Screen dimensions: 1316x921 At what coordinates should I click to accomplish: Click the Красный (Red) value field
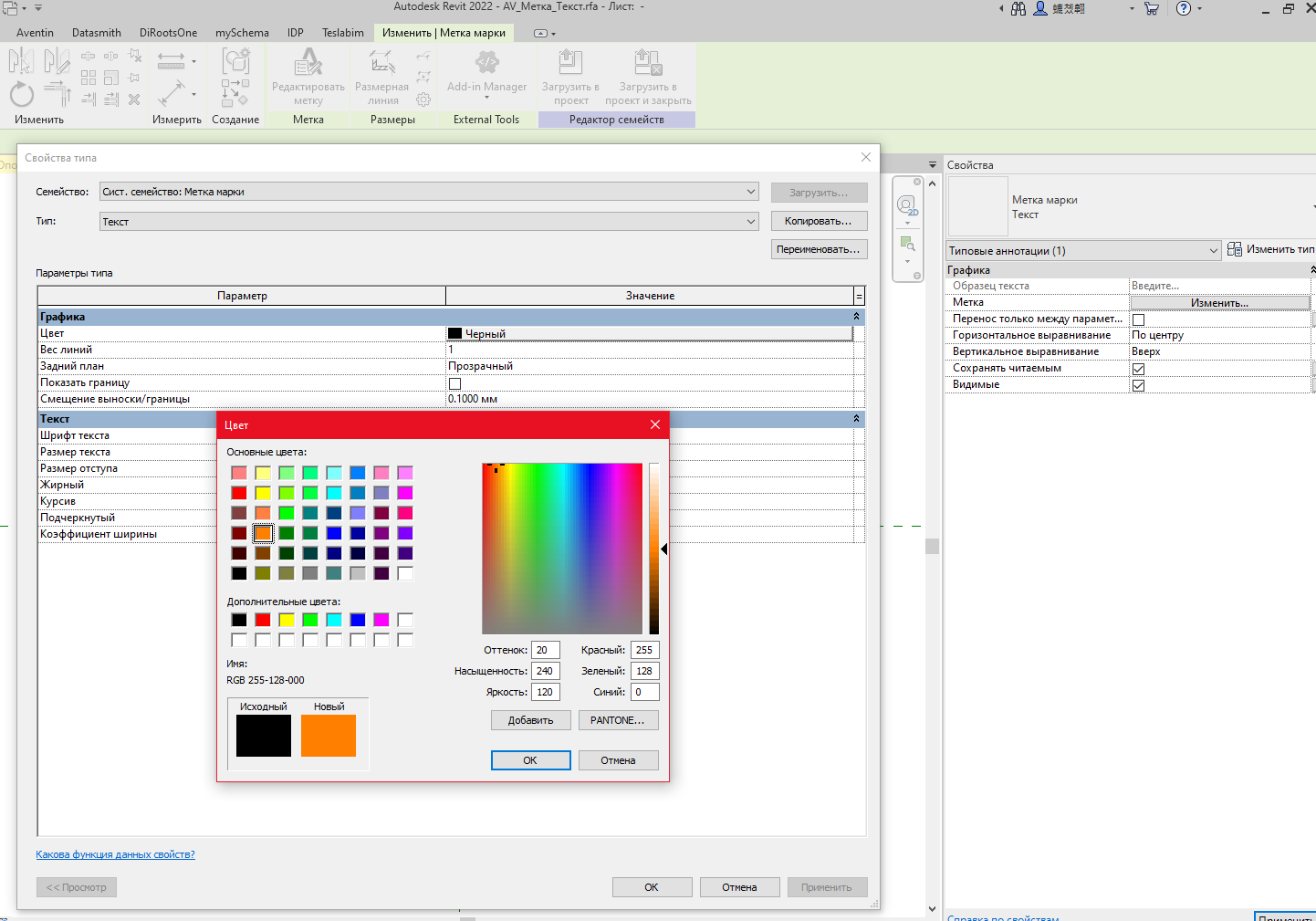click(644, 650)
